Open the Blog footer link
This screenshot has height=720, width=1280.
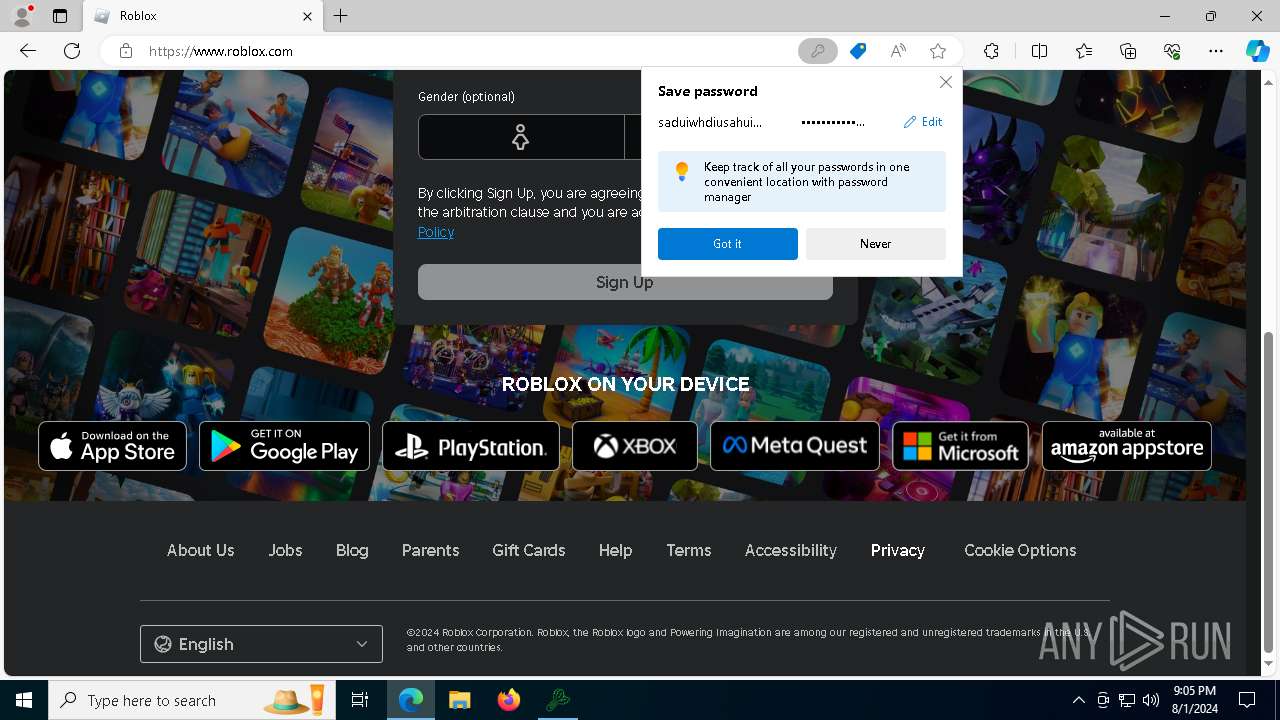[x=352, y=550]
